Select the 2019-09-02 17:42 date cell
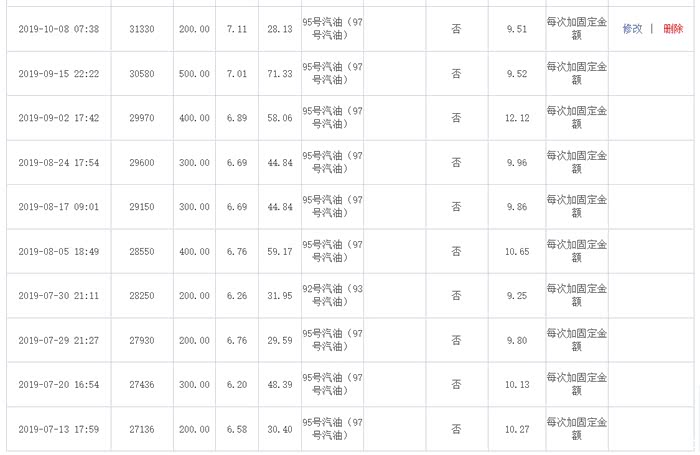 [58, 118]
